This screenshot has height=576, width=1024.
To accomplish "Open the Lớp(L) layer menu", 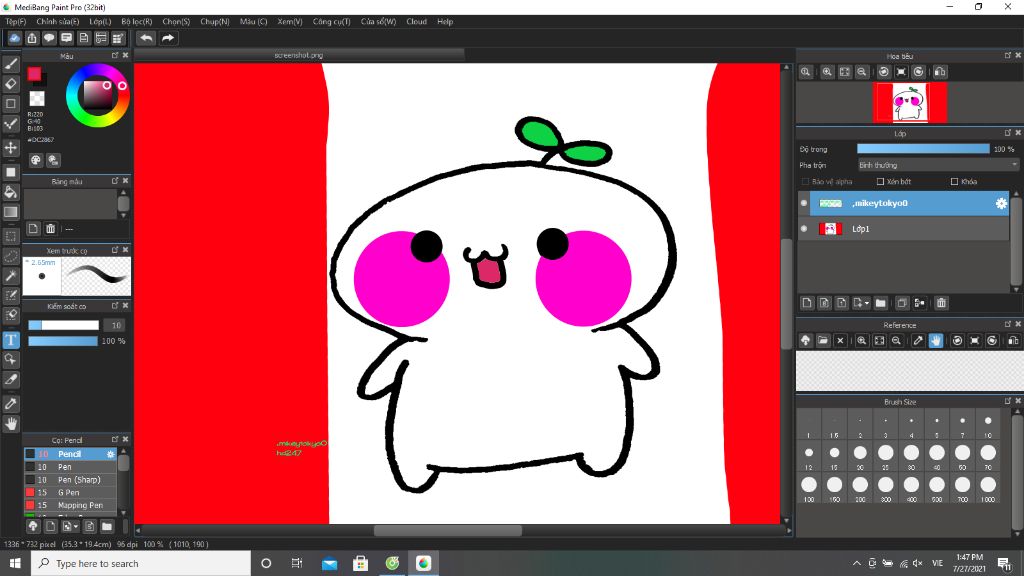I will tap(100, 22).
